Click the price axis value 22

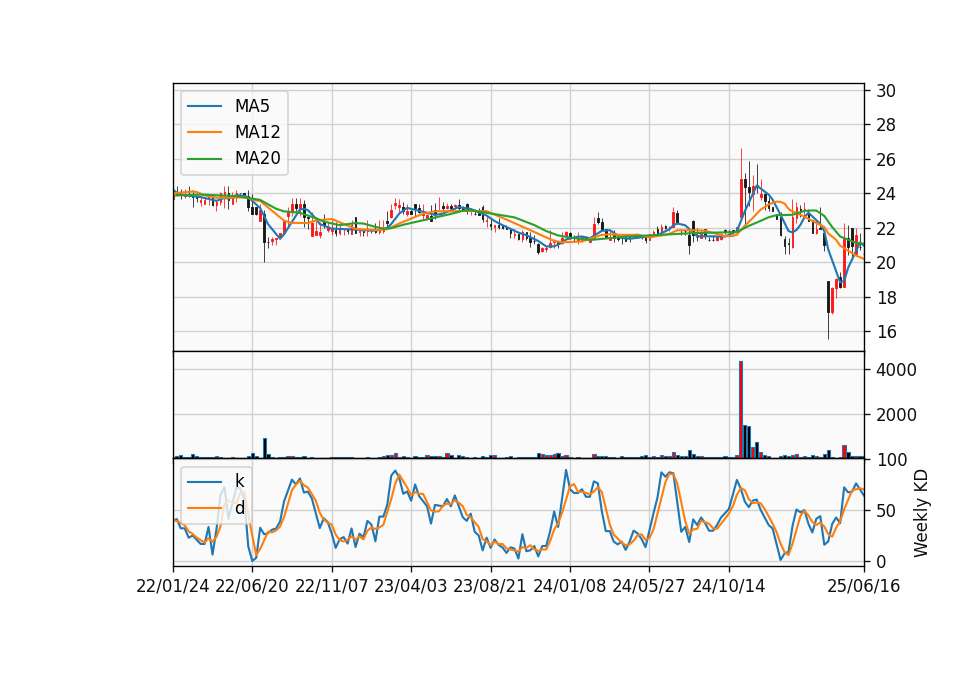point(885,229)
